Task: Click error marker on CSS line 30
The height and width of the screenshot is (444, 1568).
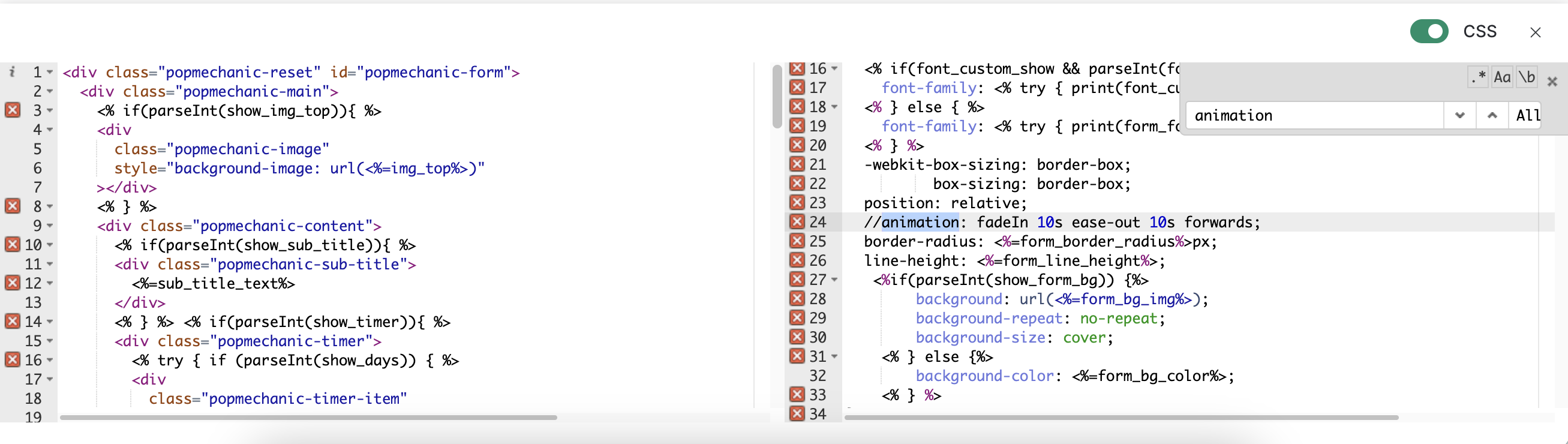Action: click(797, 337)
